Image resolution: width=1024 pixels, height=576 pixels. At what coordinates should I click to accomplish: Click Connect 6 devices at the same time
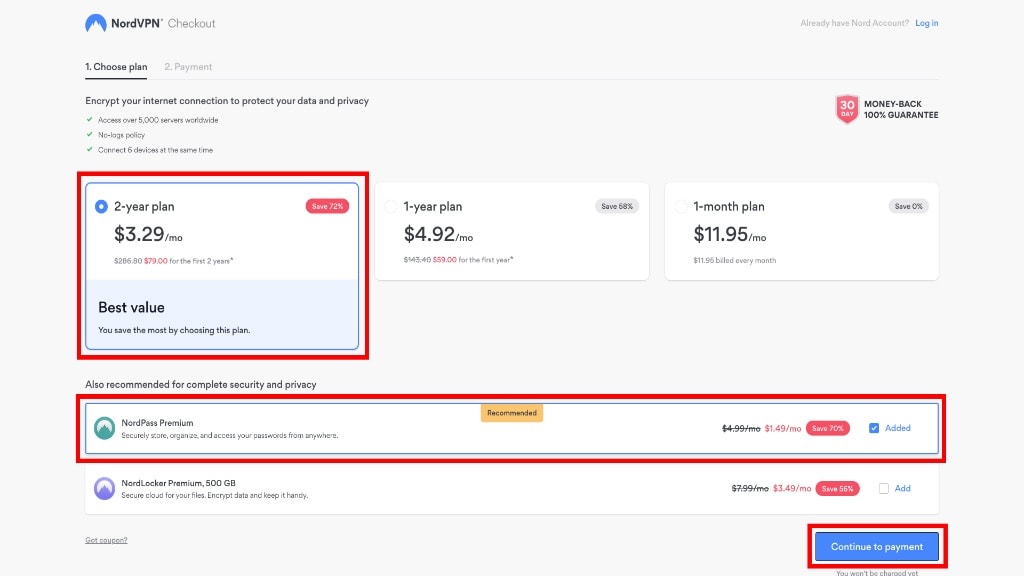pyautogui.click(x=155, y=150)
